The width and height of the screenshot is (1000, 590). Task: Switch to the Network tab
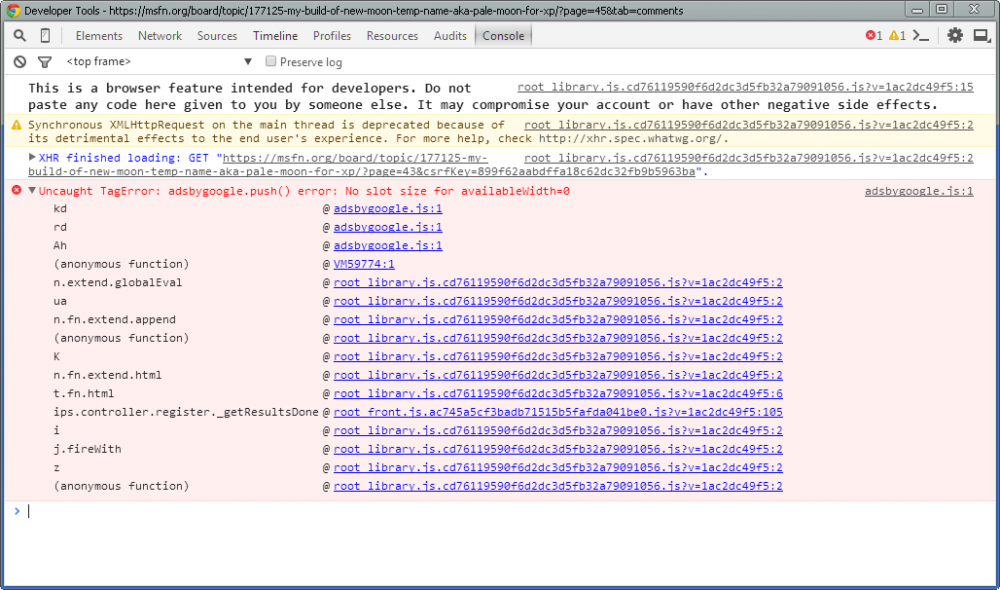tap(160, 36)
